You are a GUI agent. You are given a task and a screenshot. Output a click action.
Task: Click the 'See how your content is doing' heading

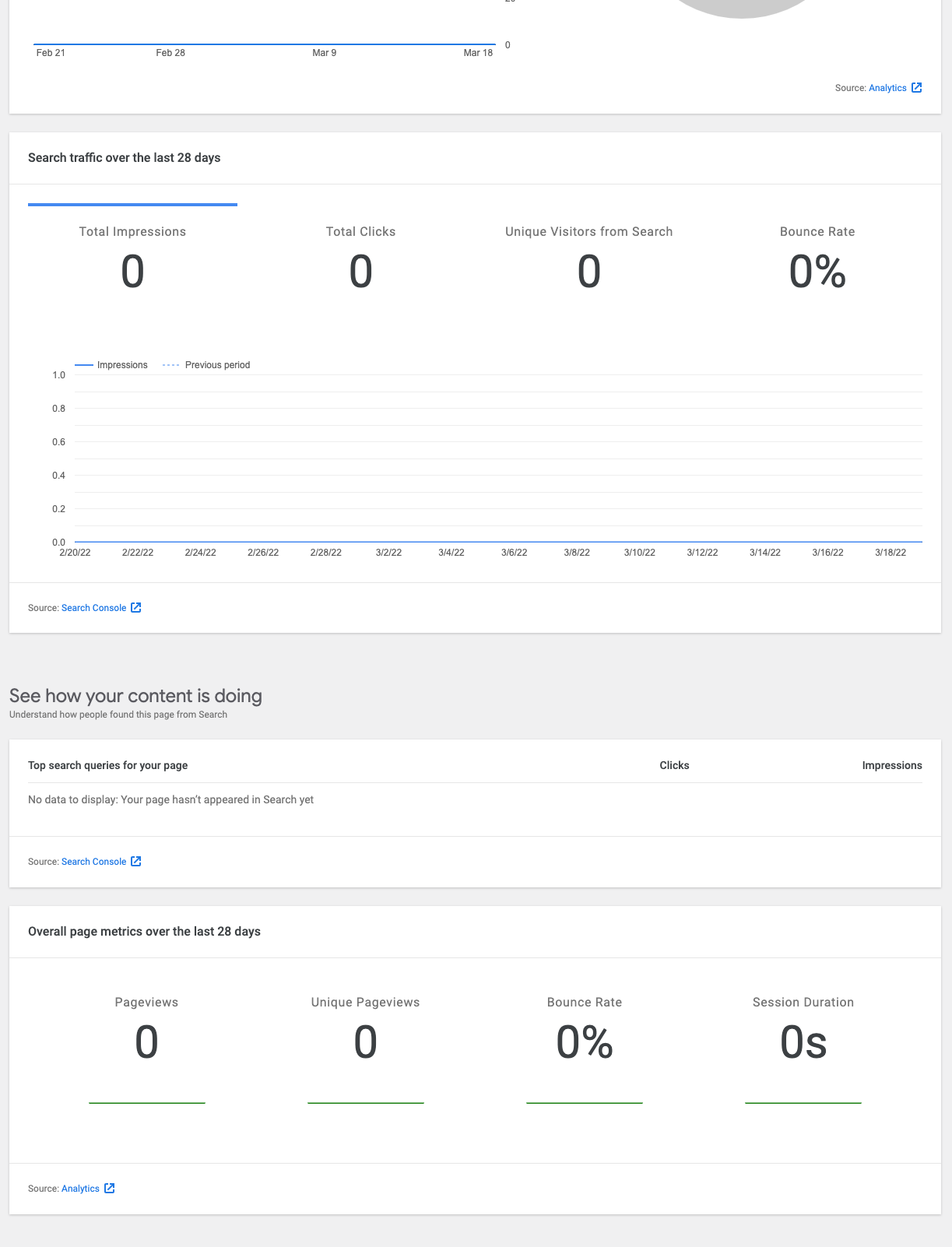coord(135,696)
